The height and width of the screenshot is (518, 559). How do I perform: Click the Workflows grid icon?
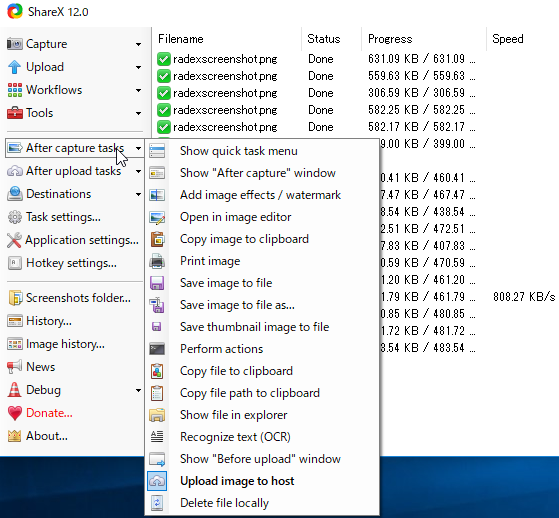tap(14, 90)
